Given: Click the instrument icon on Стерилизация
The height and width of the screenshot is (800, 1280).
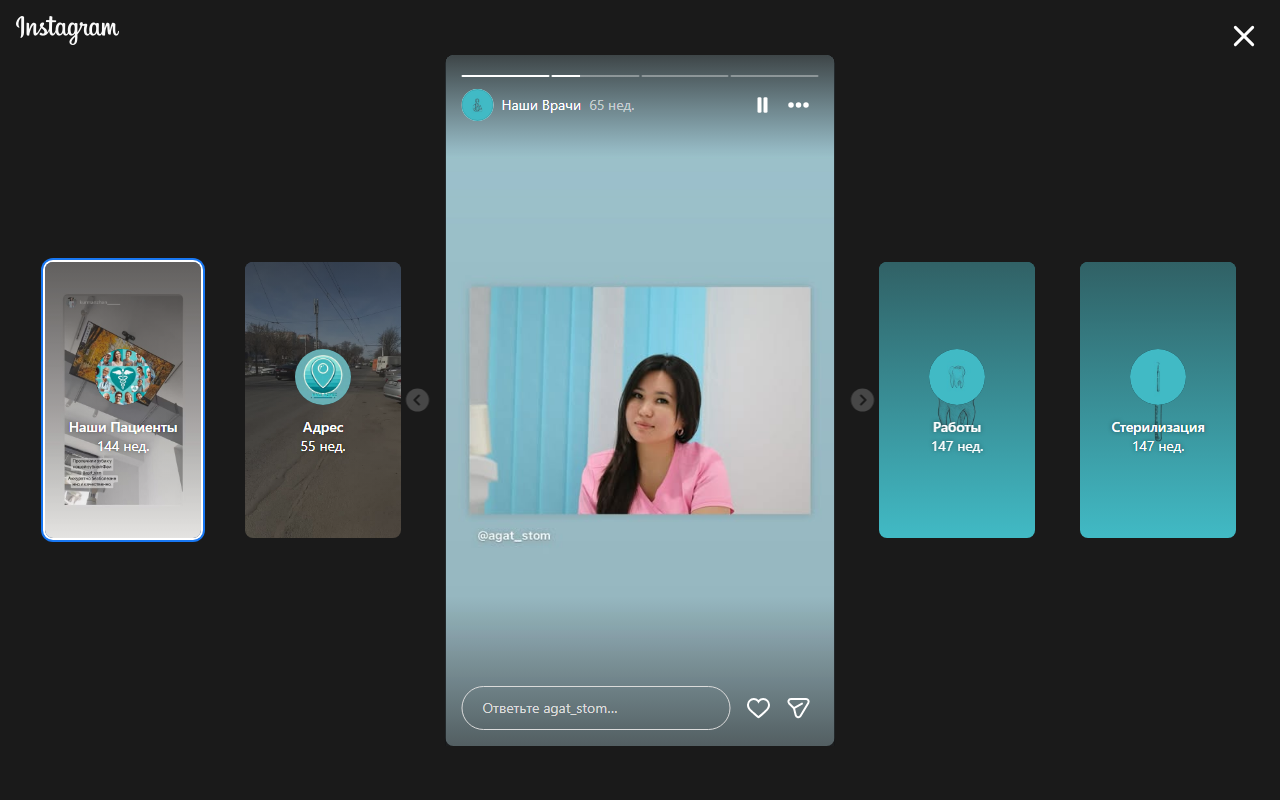Looking at the screenshot, I should [1158, 377].
